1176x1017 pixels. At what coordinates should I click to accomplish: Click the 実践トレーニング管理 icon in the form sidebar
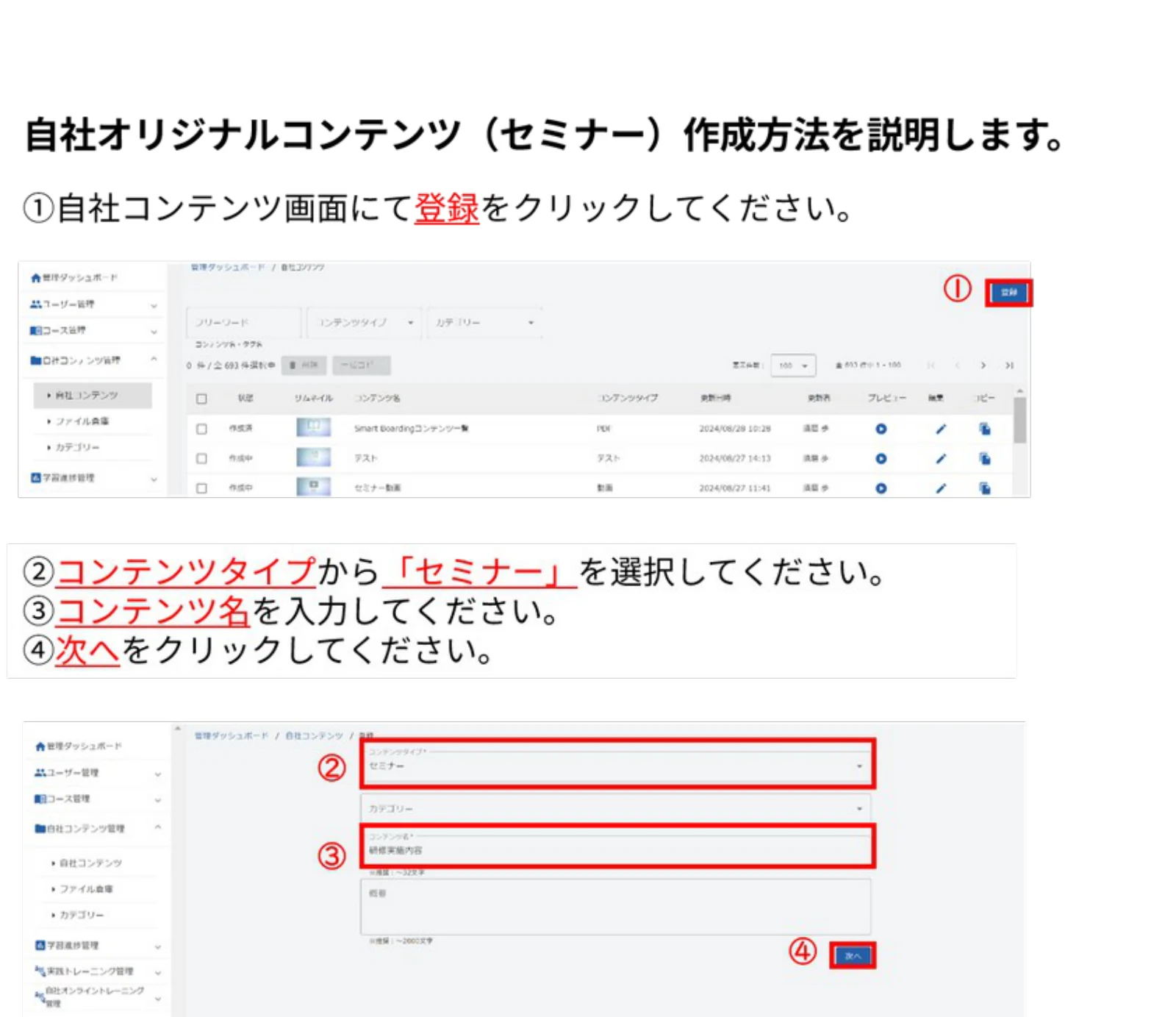point(40,971)
